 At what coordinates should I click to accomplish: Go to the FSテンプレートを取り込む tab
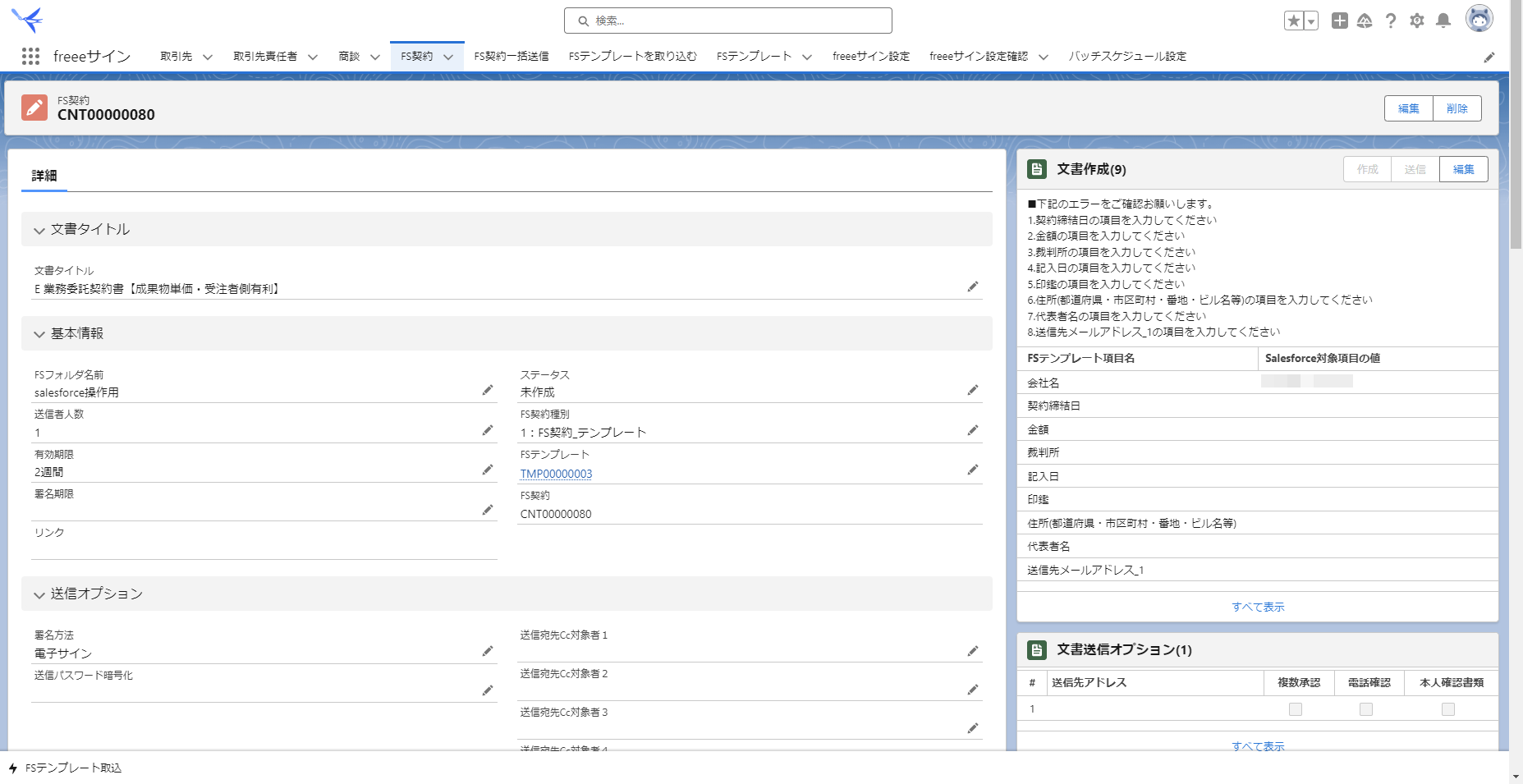click(633, 57)
